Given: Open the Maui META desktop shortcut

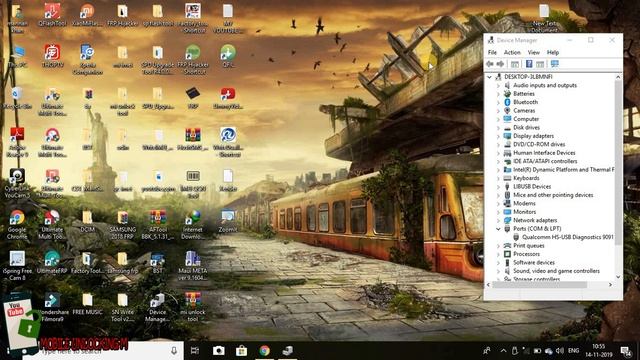Looking at the screenshot, I should pyautogui.click(x=193, y=266).
